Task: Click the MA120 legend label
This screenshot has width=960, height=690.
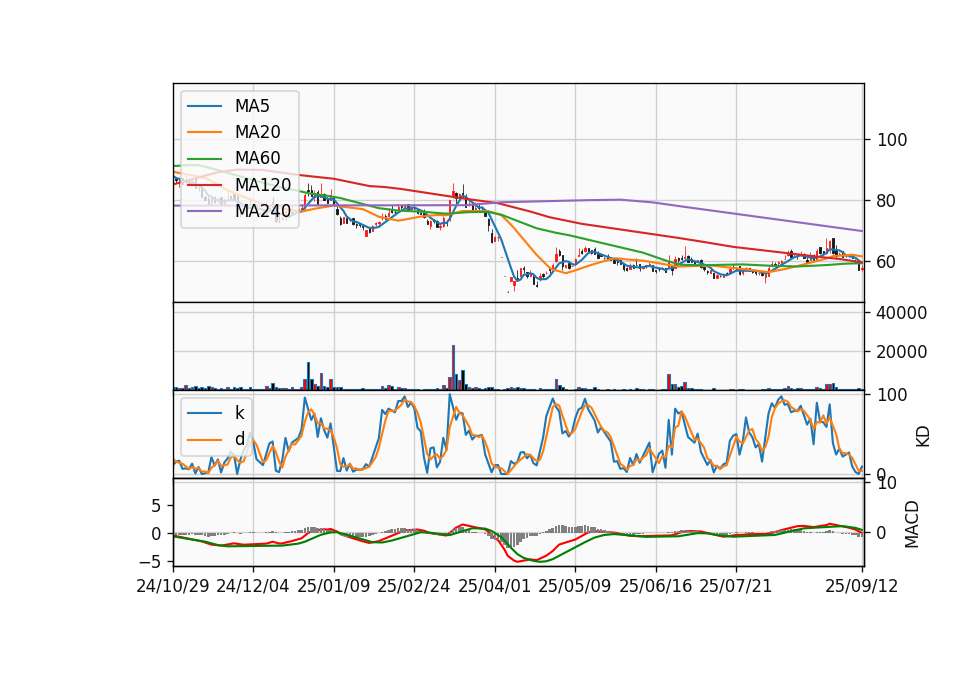Action: click(263, 185)
